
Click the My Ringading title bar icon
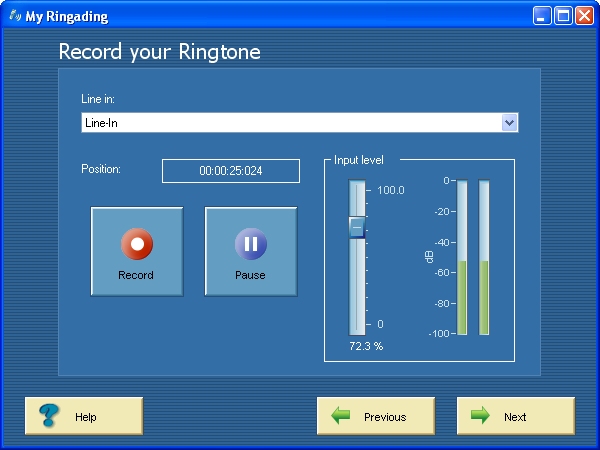(x=15, y=16)
